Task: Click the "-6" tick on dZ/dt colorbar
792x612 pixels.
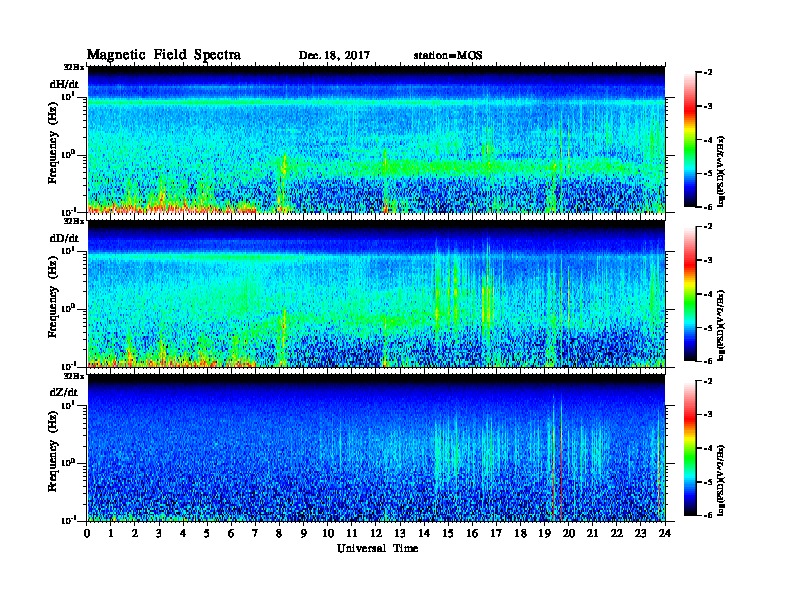Action: (708, 515)
